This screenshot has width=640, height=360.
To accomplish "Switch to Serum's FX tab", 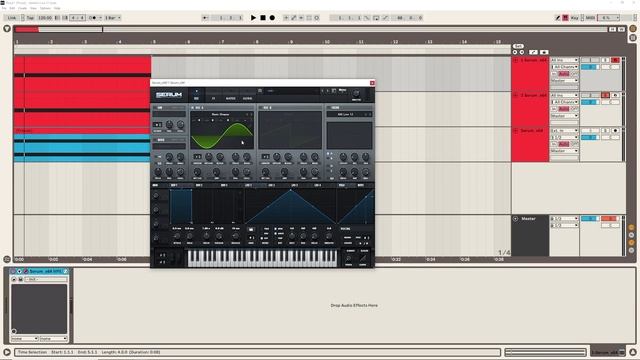I will tap(213, 98).
